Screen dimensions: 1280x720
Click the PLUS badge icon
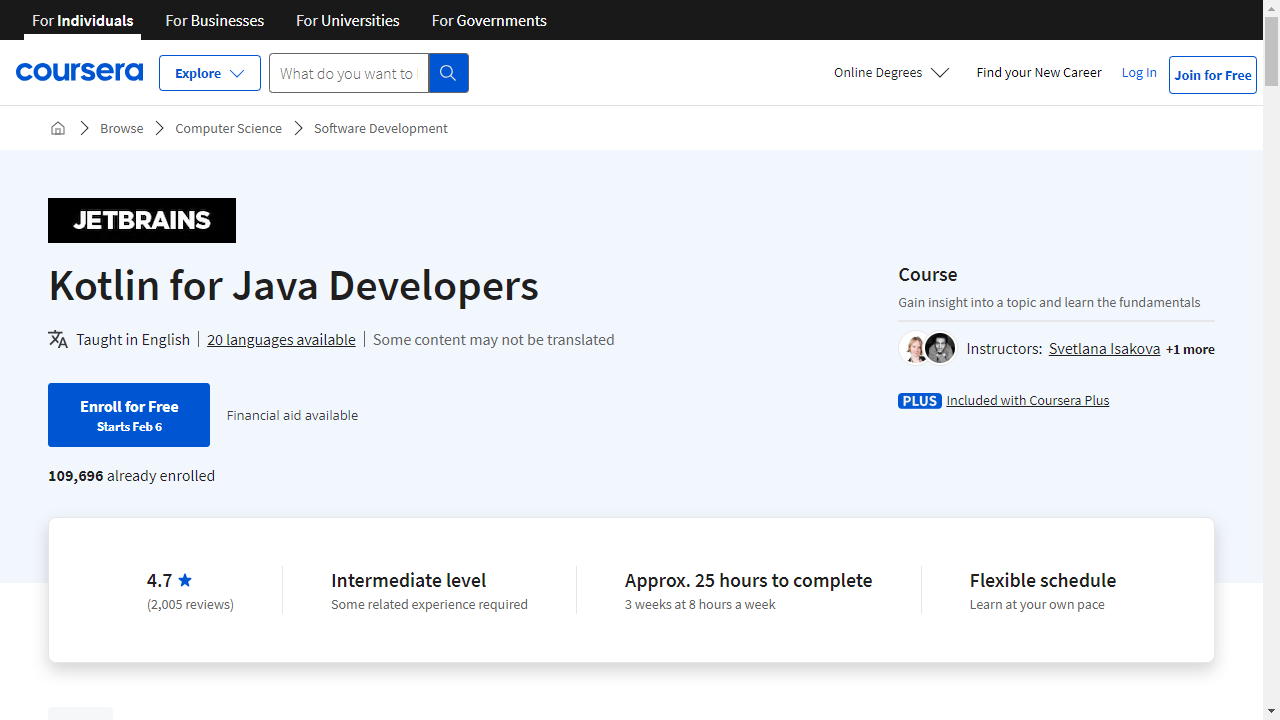[x=920, y=401]
